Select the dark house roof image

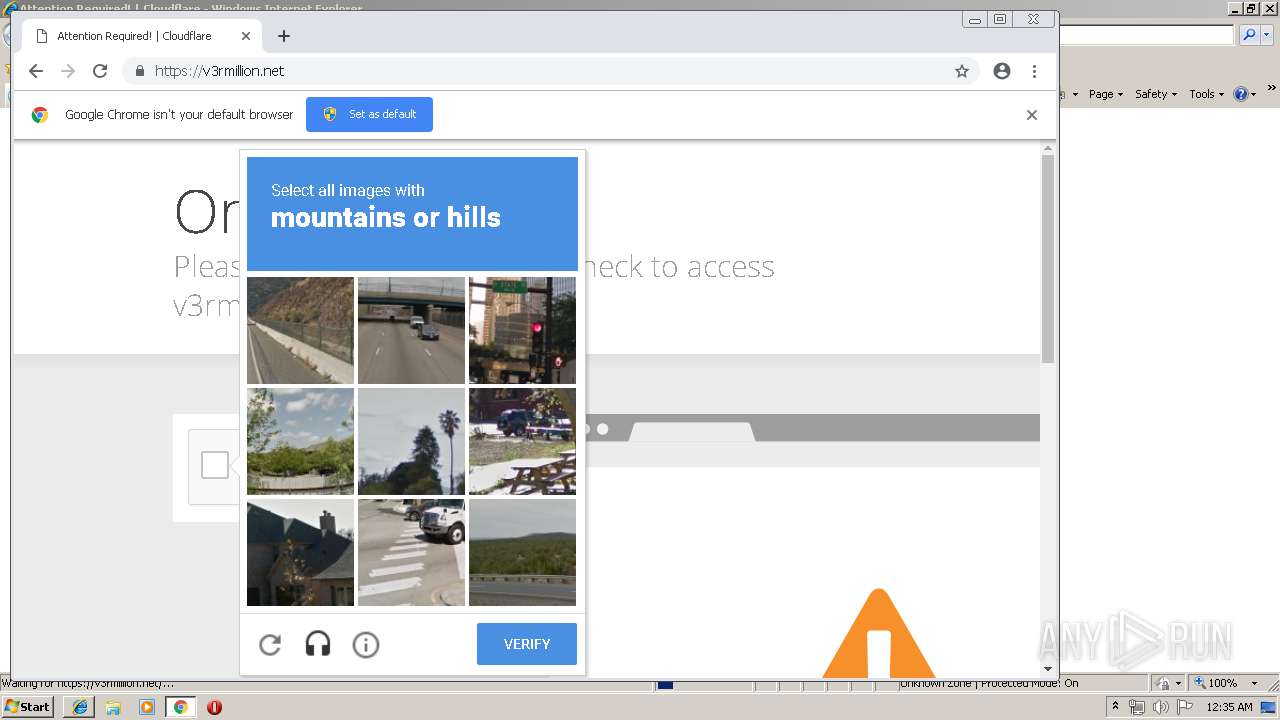pyautogui.click(x=300, y=552)
